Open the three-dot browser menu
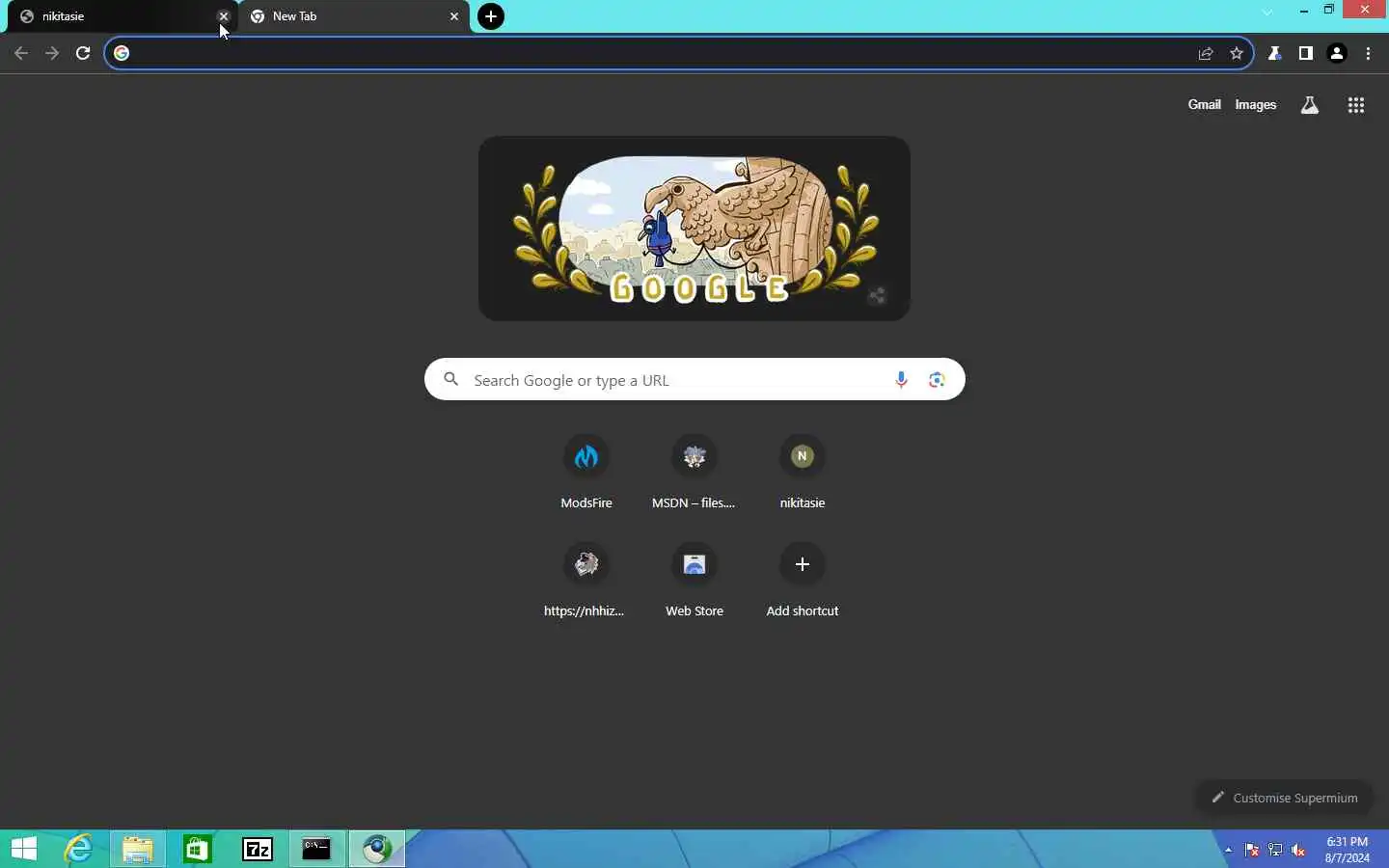The width and height of the screenshot is (1389, 868). [1369, 53]
